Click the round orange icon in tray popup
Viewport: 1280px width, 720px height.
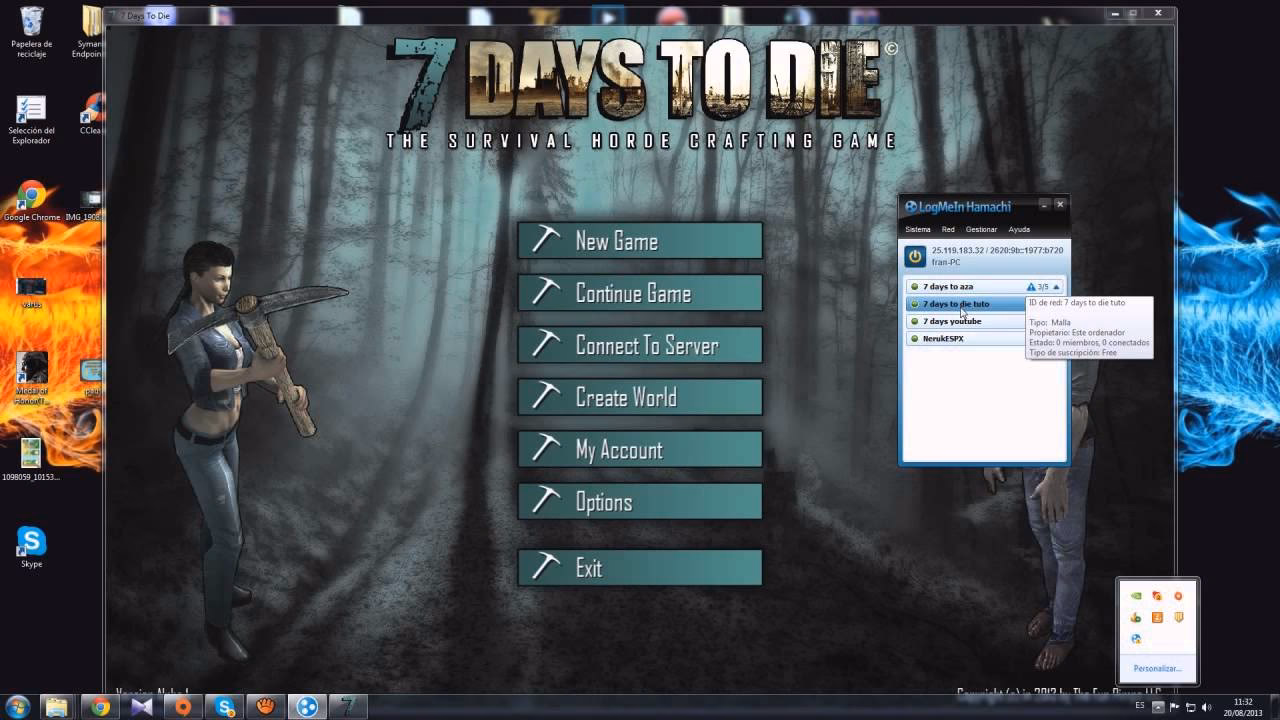pyautogui.click(x=1178, y=596)
